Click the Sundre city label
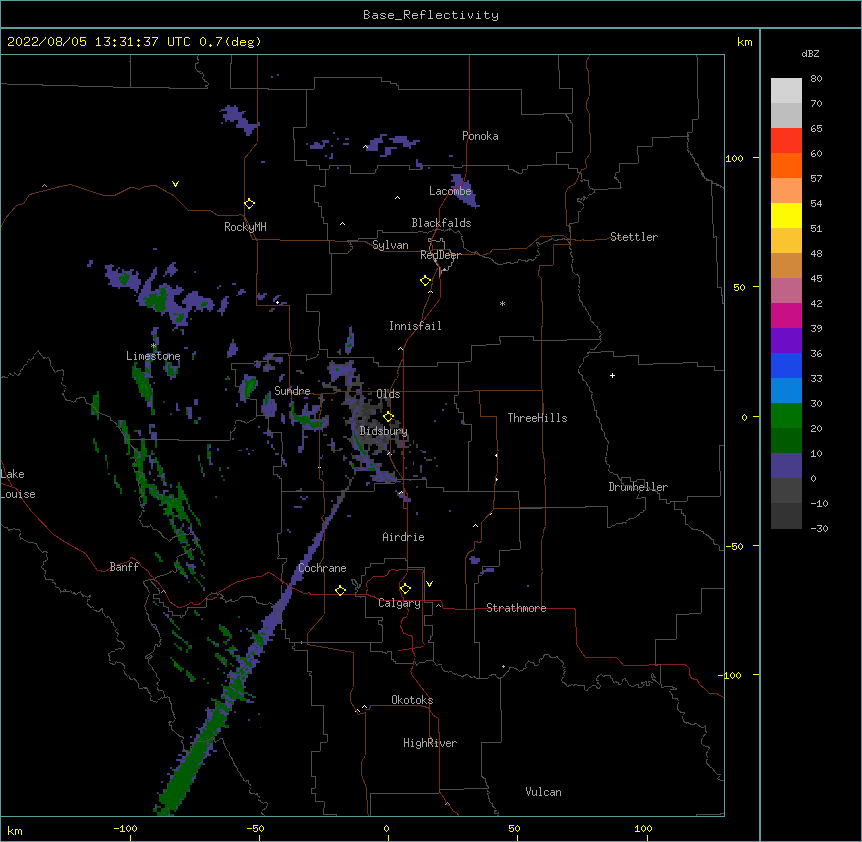This screenshot has width=862, height=842. [x=292, y=391]
